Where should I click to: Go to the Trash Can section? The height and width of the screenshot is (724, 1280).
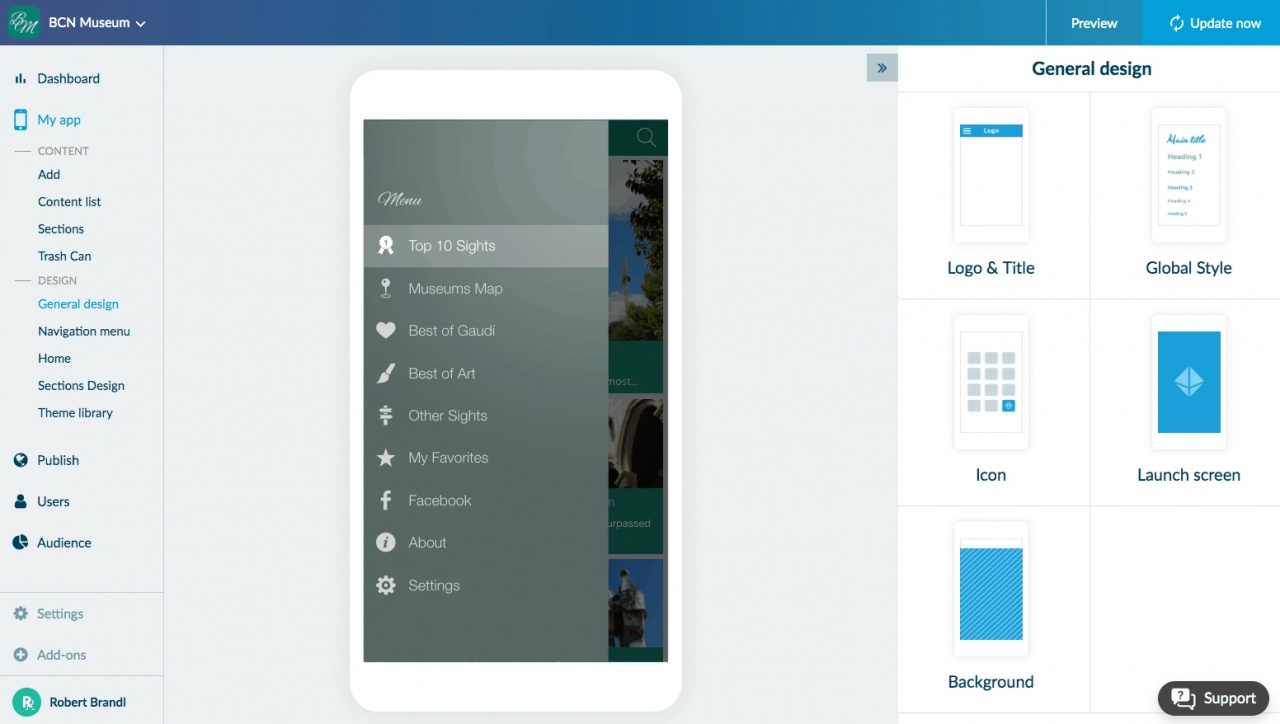tap(64, 255)
